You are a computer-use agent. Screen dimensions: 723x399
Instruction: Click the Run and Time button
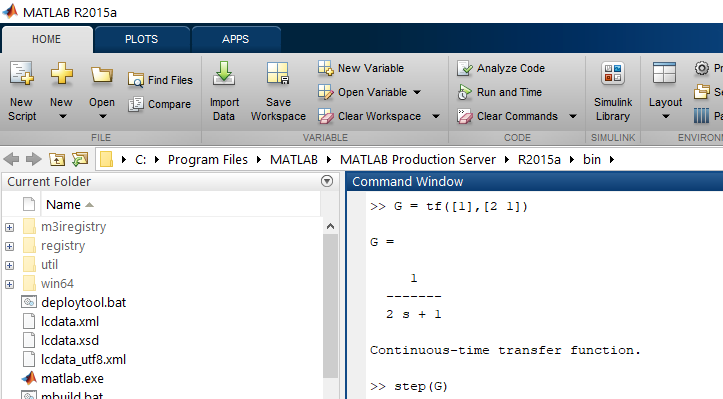pos(500,92)
